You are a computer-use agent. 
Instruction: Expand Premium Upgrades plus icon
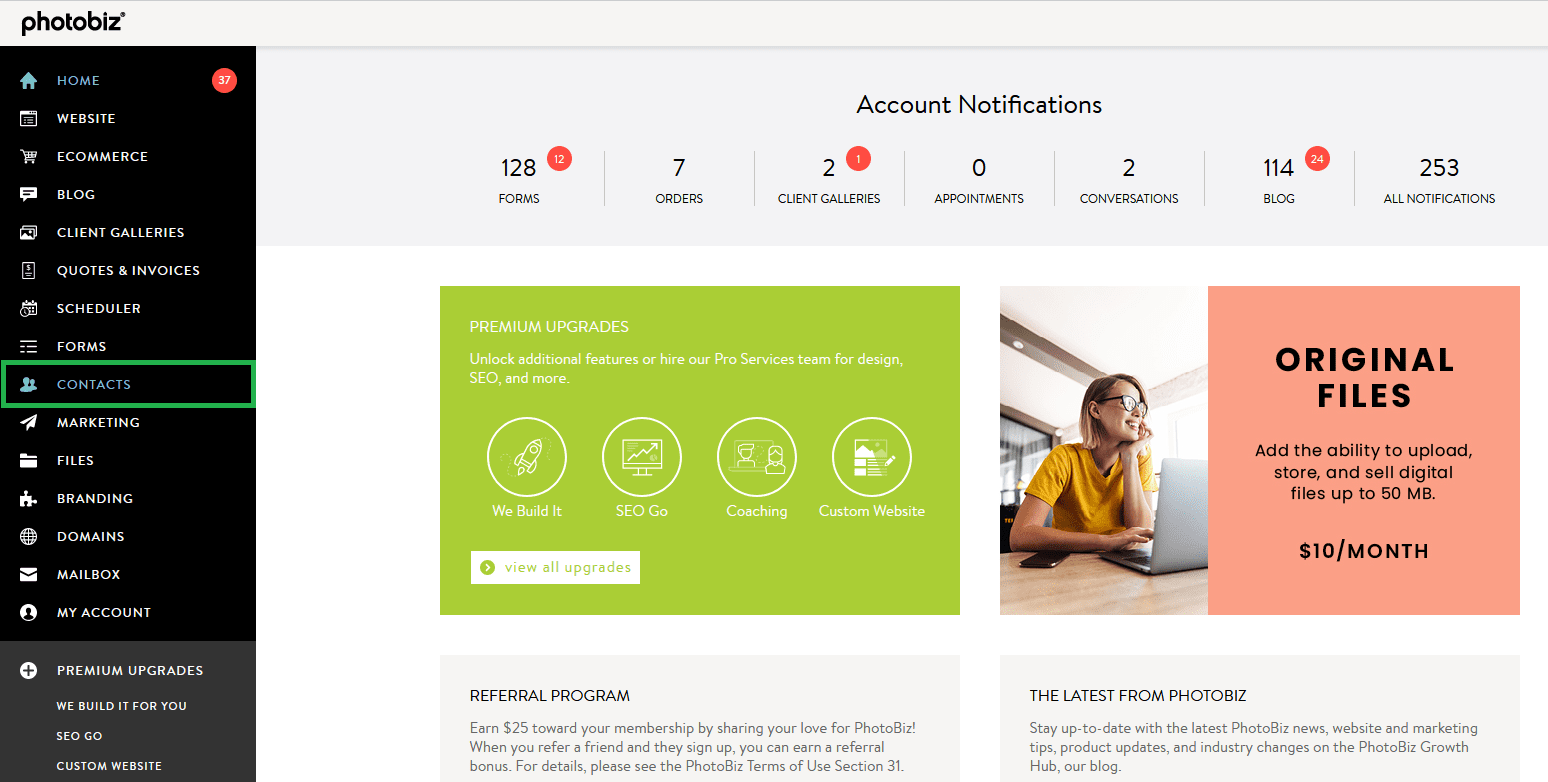click(x=29, y=671)
